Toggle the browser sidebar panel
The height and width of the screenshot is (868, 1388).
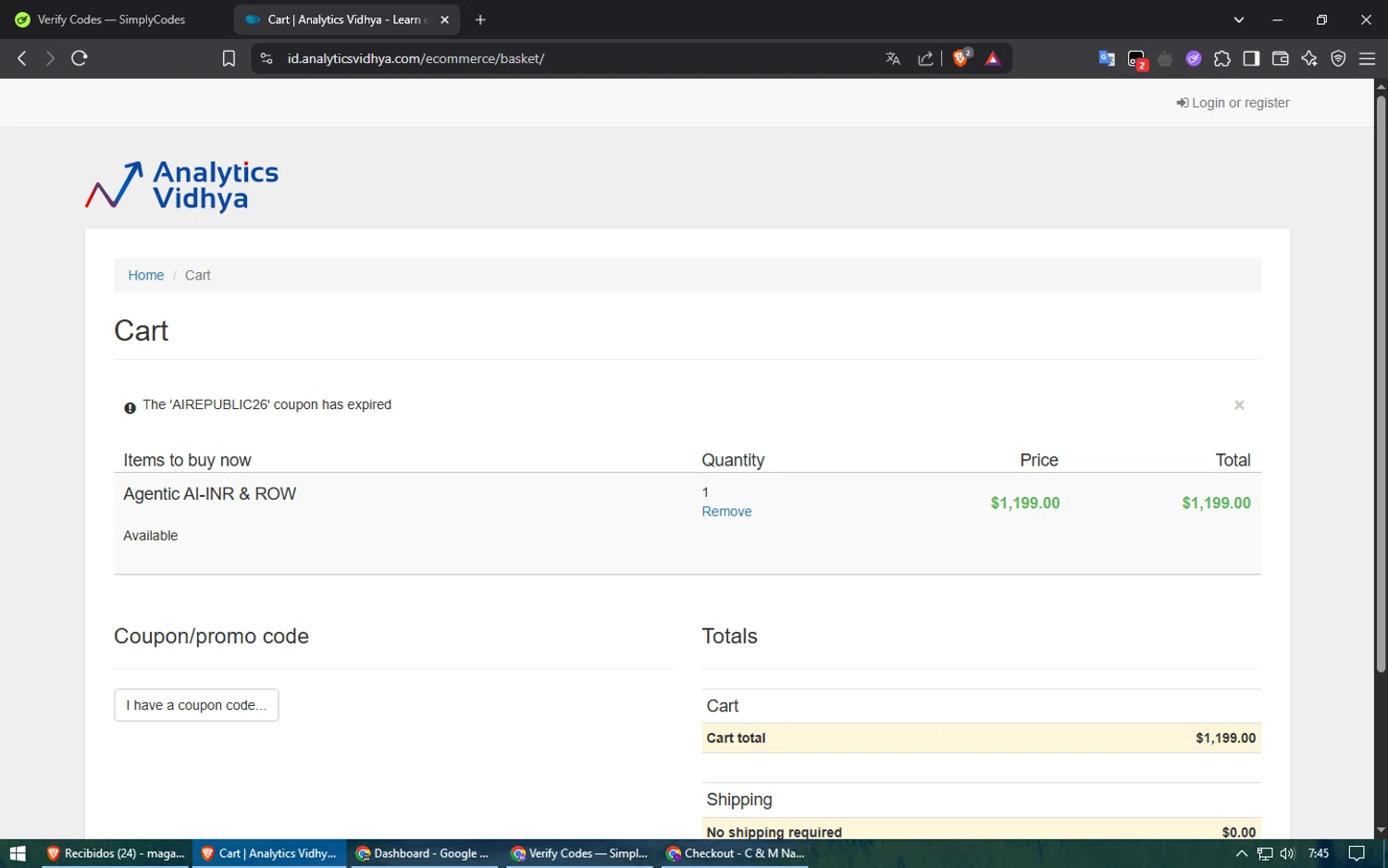pyautogui.click(x=1251, y=58)
